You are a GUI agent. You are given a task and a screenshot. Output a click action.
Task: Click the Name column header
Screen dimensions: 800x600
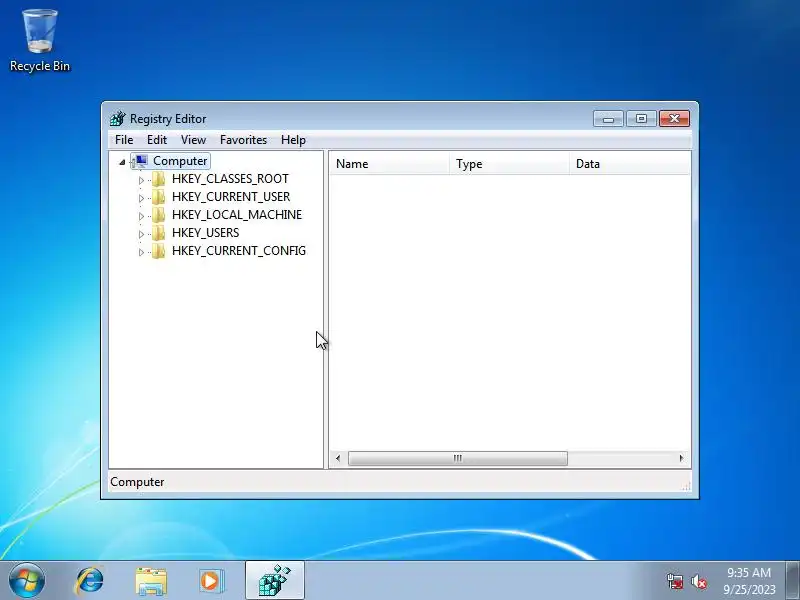click(x=389, y=164)
